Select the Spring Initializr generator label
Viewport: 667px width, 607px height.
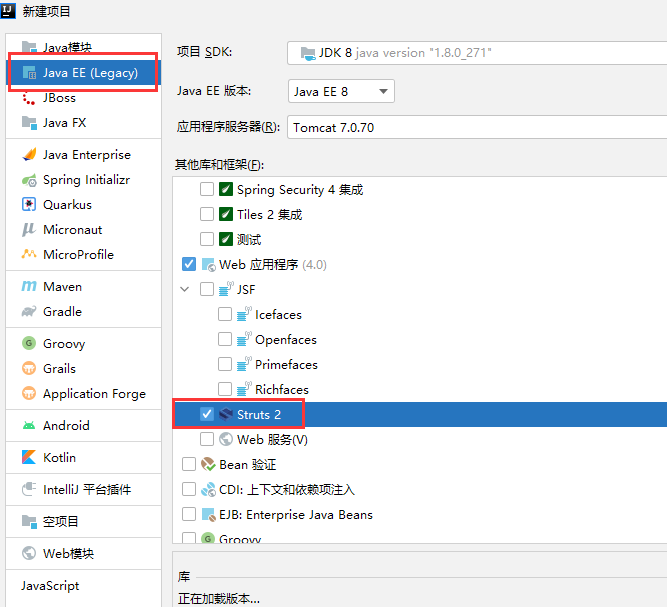[86, 180]
